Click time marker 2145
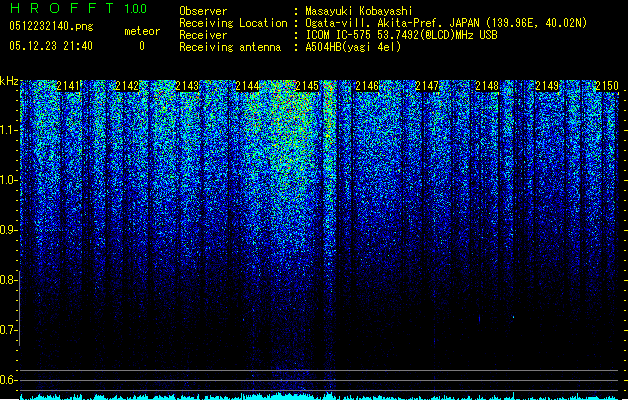 point(307,86)
